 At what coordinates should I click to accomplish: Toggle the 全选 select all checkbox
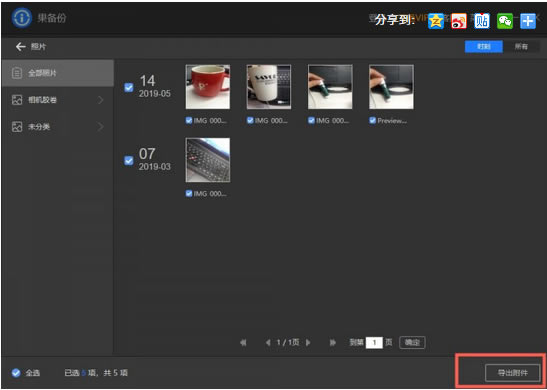(x=16, y=373)
